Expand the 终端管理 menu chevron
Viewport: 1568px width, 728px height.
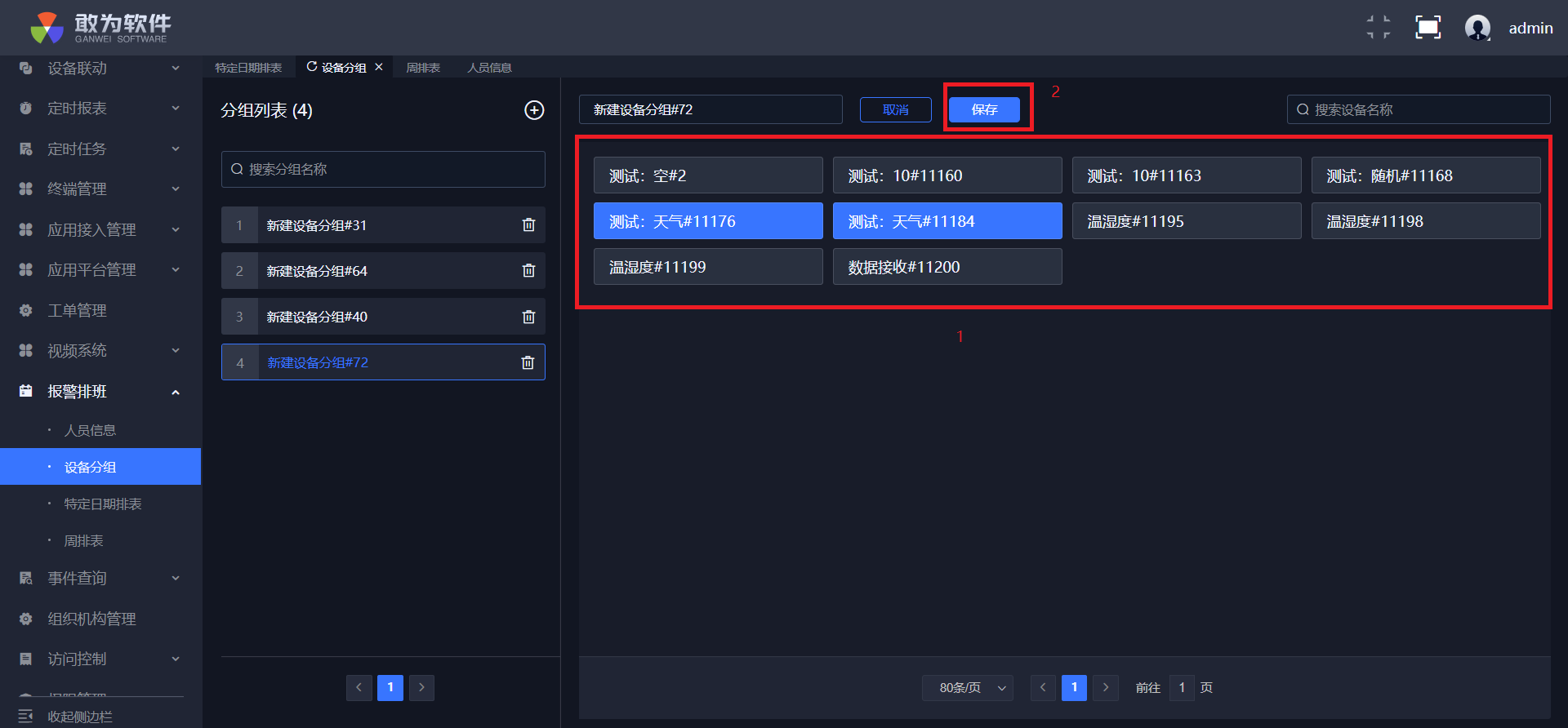tap(176, 189)
